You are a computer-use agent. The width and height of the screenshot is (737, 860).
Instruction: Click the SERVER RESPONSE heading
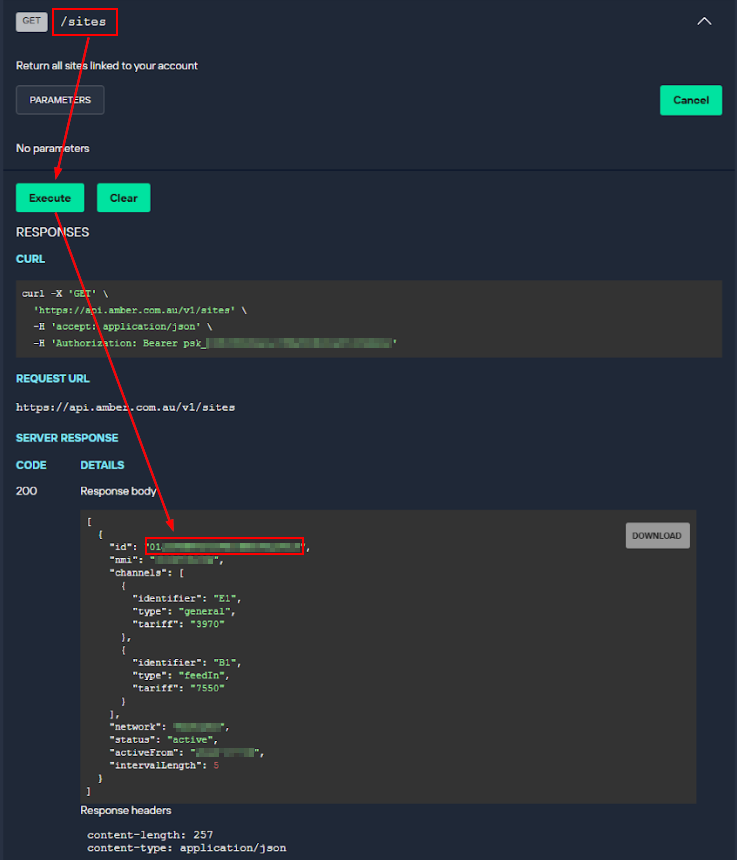click(67, 438)
